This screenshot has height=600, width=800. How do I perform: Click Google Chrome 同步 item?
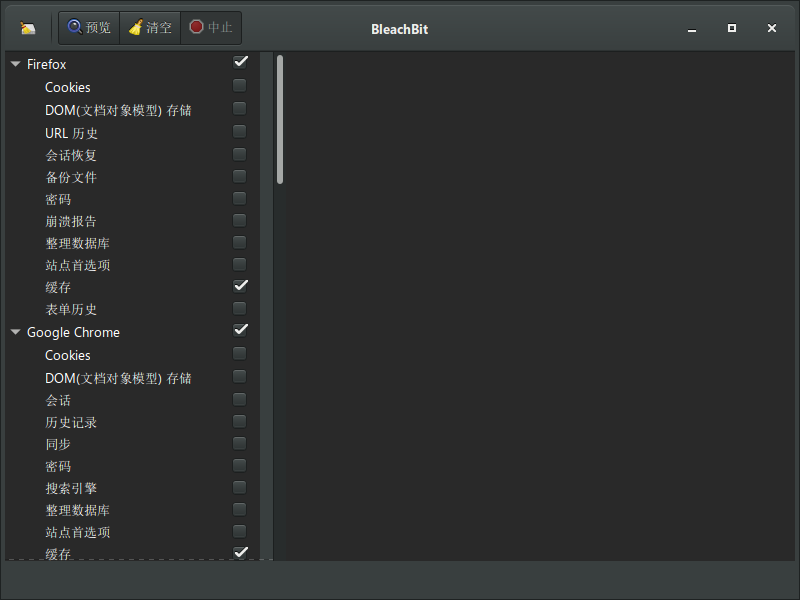(x=58, y=444)
